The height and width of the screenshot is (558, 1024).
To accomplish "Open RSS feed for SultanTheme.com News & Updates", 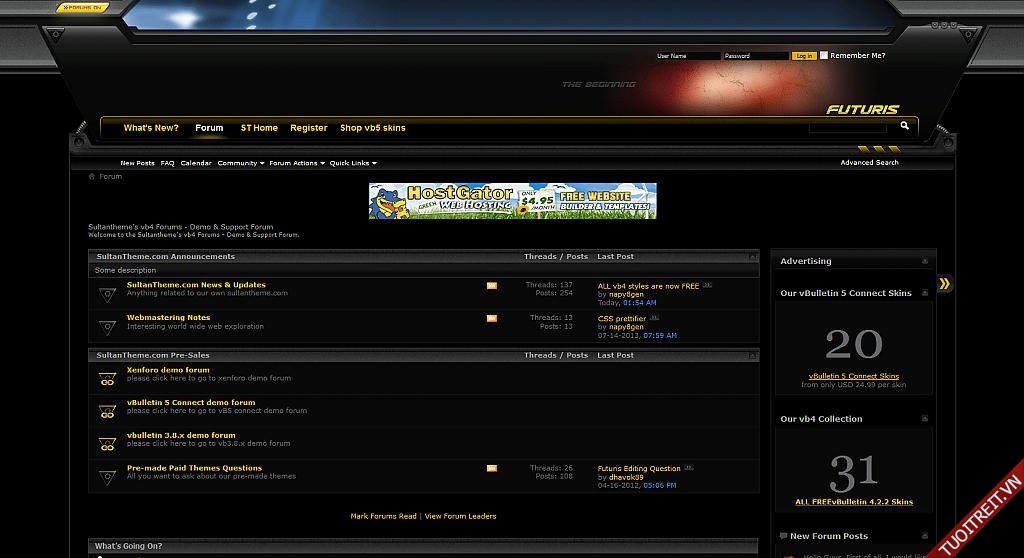I will (x=492, y=286).
